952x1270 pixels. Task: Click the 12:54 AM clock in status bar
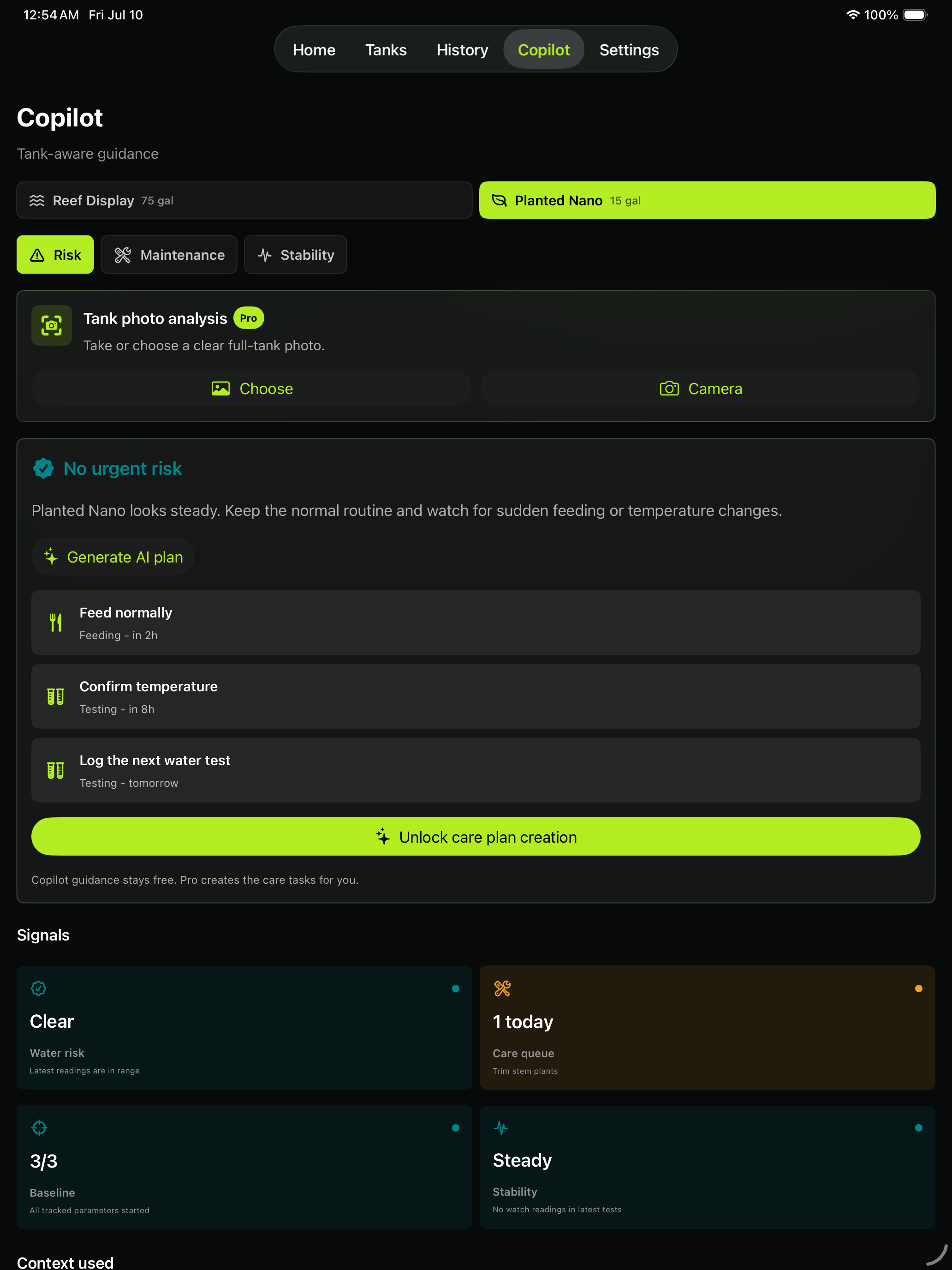[x=51, y=15]
